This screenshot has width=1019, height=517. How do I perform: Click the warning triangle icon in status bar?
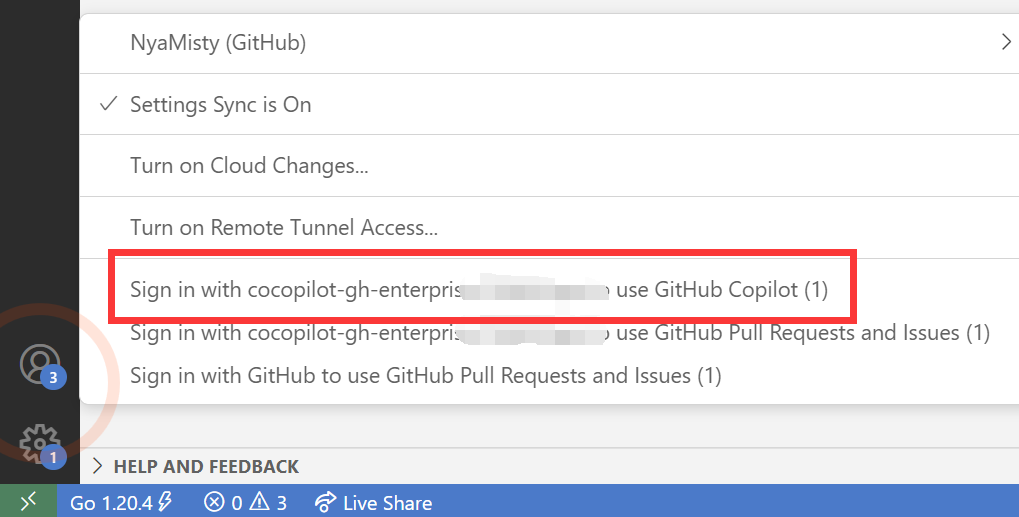coord(259,502)
